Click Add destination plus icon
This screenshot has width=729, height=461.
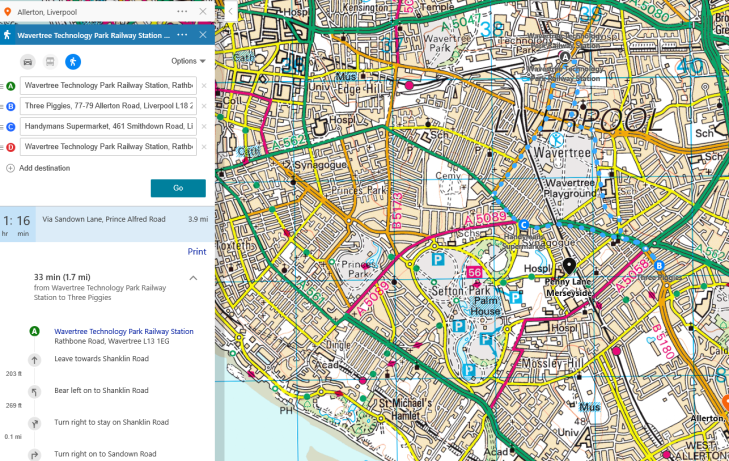[10, 168]
